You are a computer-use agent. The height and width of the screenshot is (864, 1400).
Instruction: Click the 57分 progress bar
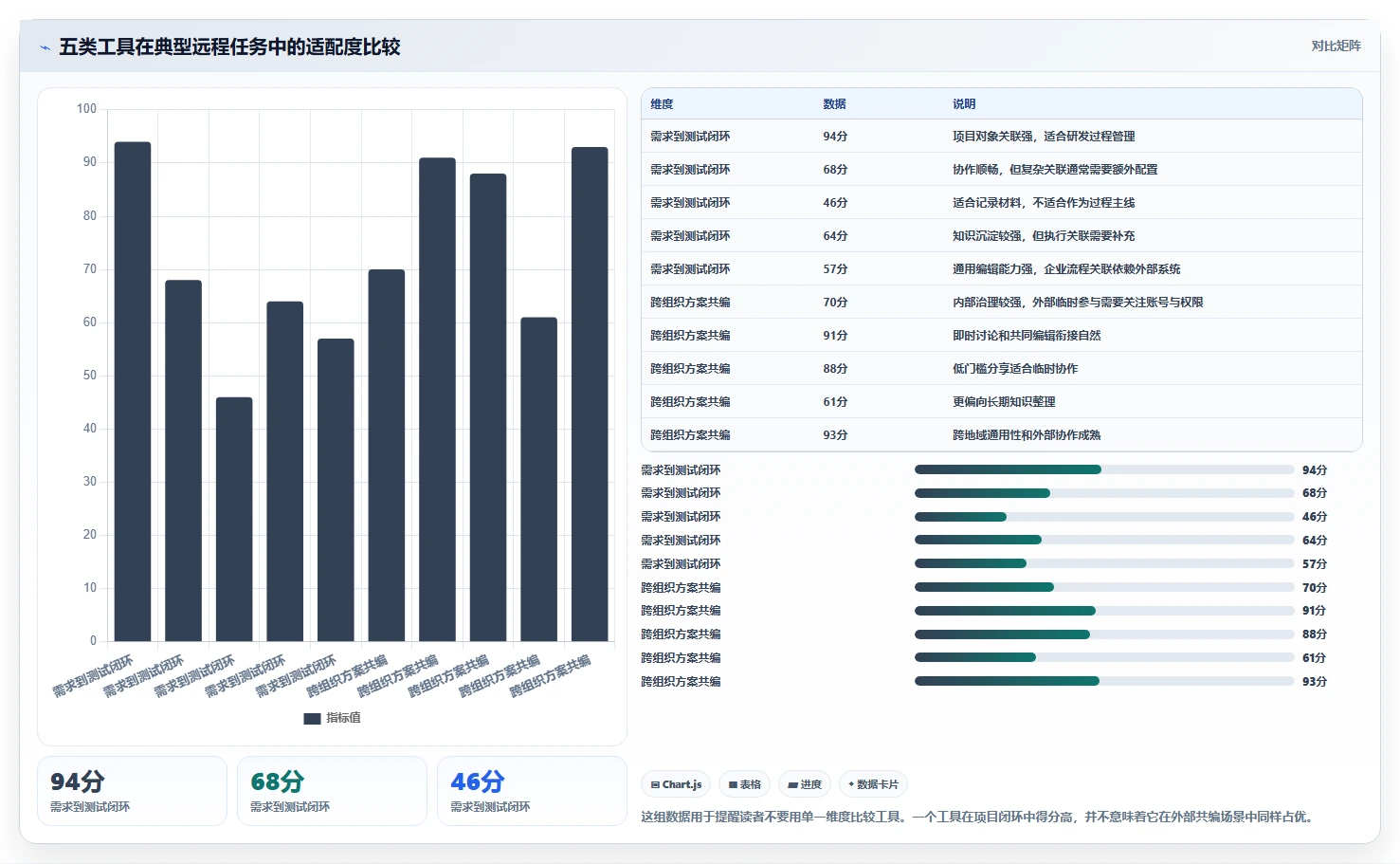[x=1104, y=563]
